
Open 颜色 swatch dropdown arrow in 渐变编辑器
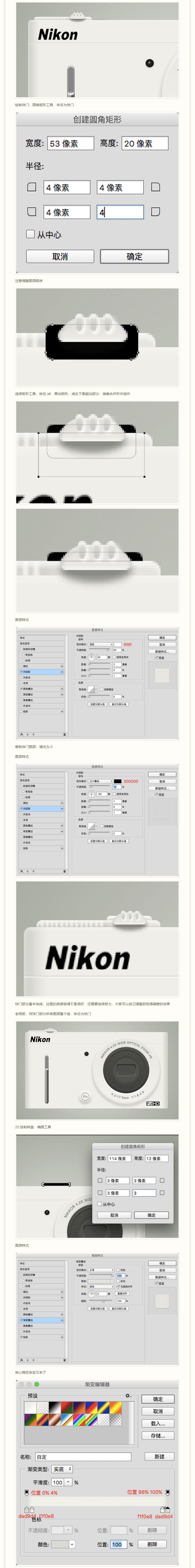point(72,1544)
